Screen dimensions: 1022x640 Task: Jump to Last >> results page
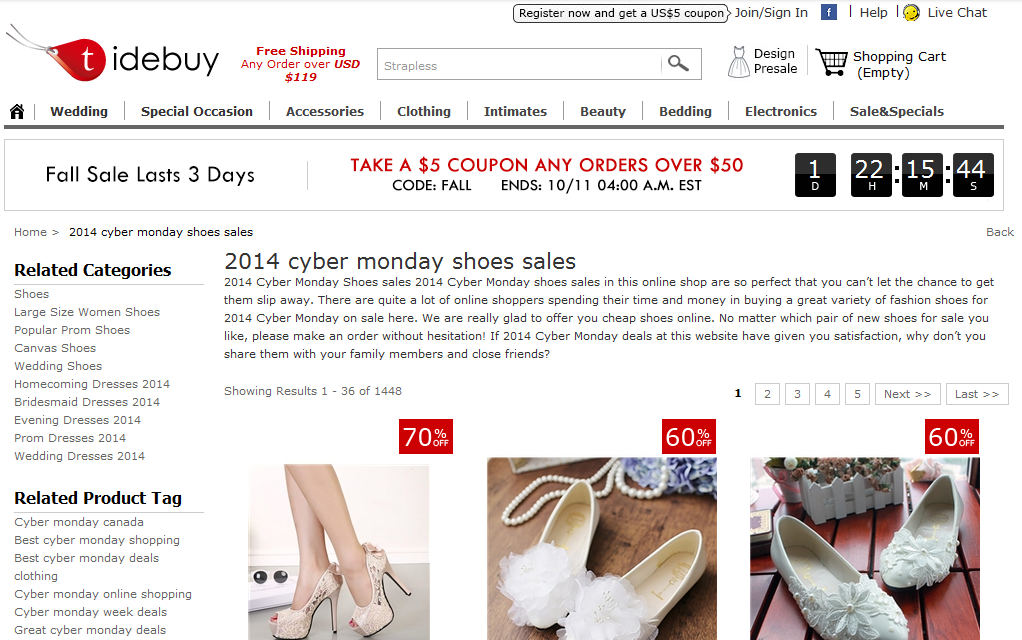(x=977, y=394)
